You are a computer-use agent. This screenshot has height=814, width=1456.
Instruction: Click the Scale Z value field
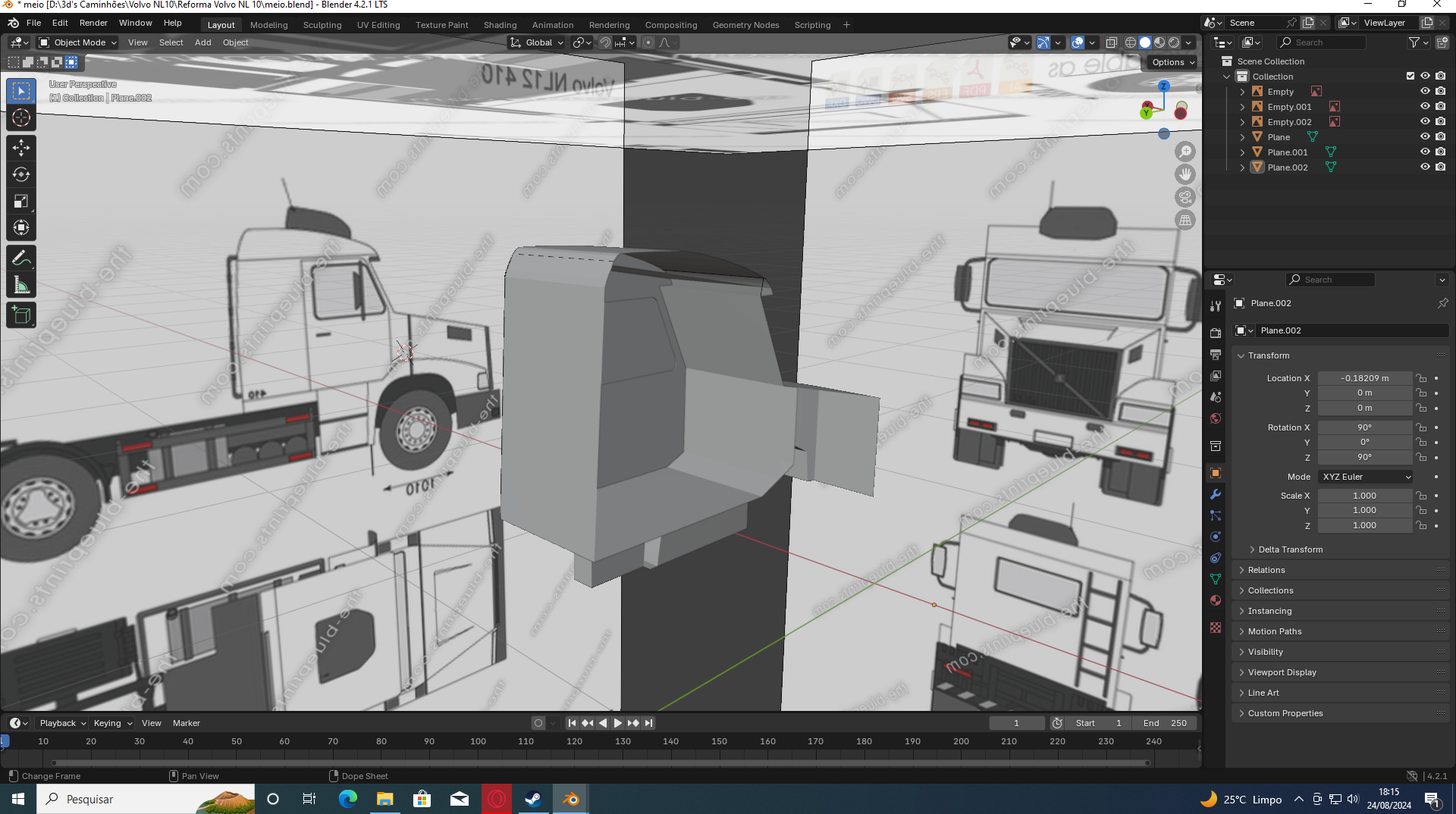click(1365, 525)
